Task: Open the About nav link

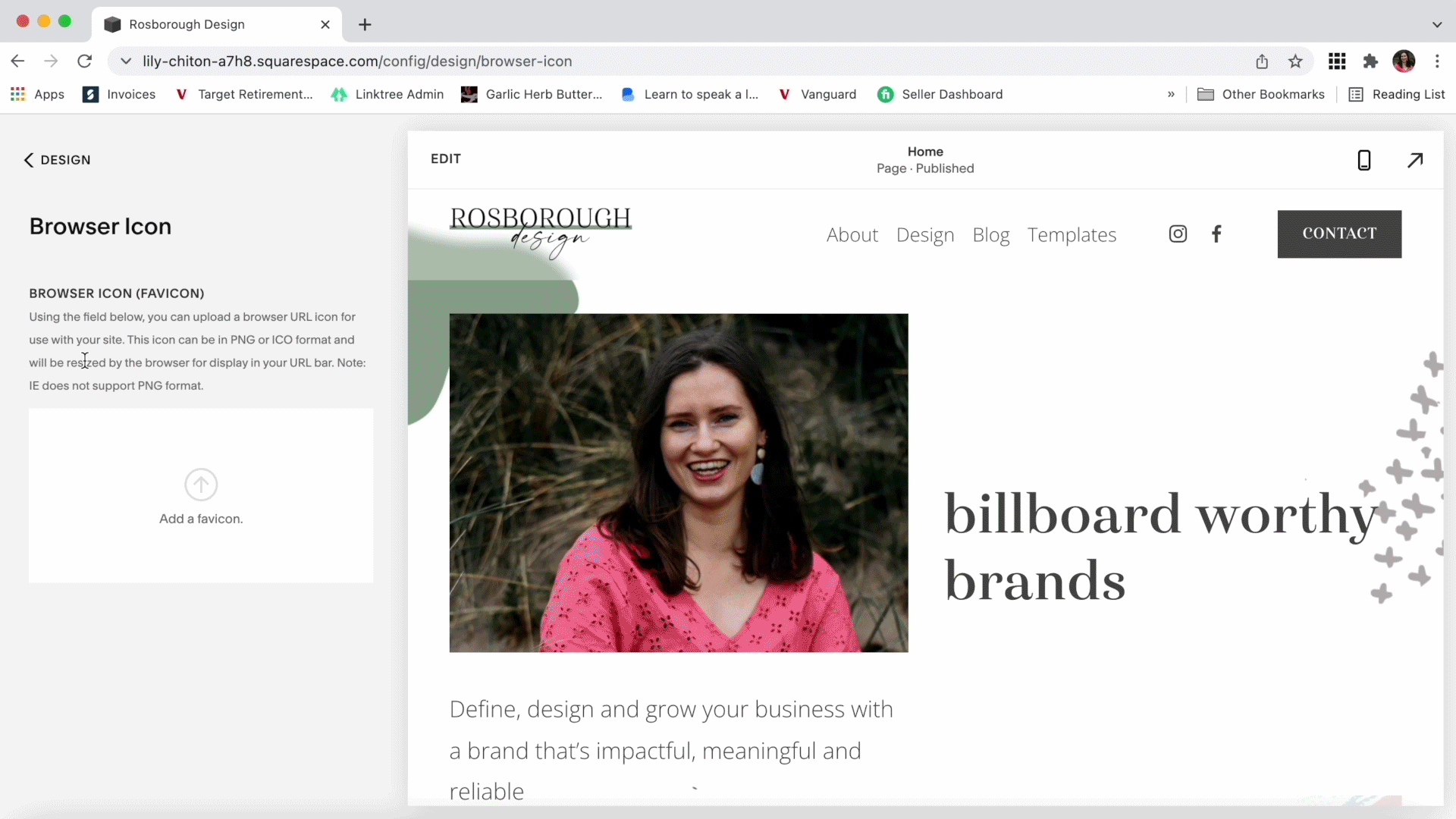Action: [852, 235]
